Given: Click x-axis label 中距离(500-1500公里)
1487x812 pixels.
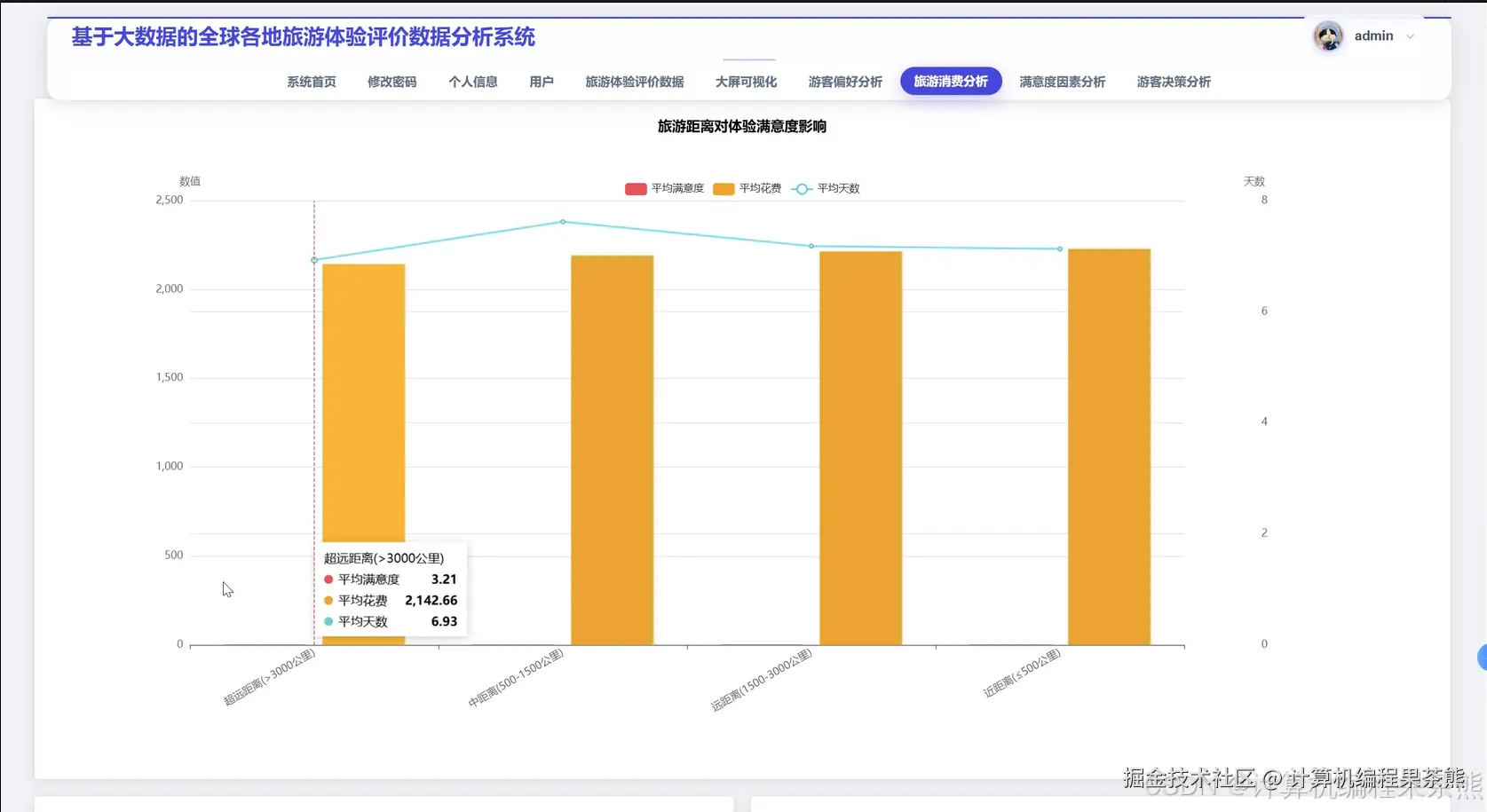Looking at the screenshot, I should [x=516, y=678].
